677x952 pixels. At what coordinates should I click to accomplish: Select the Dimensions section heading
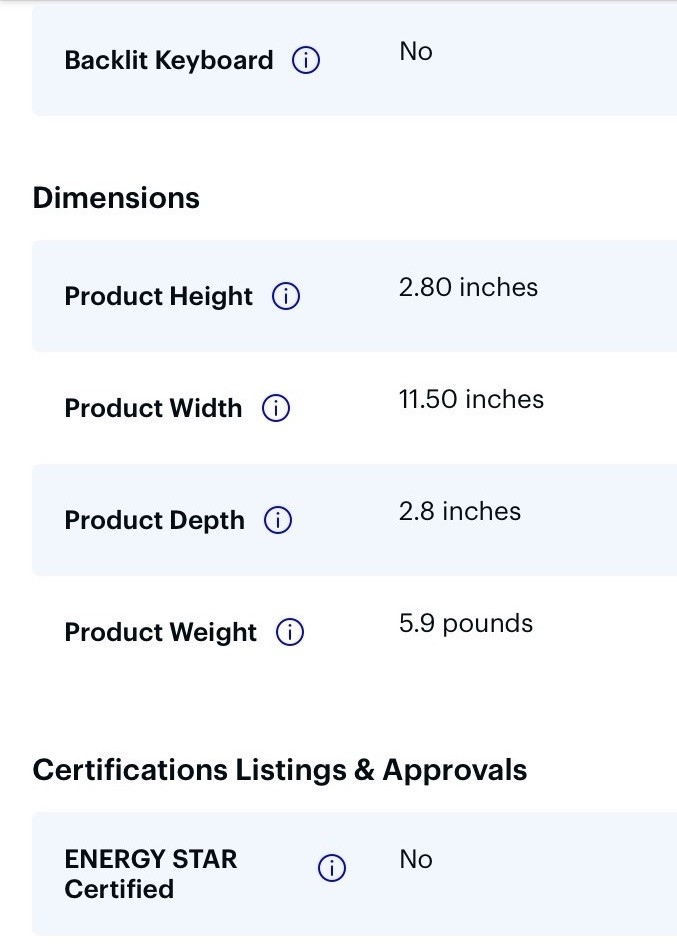[116, 198]
